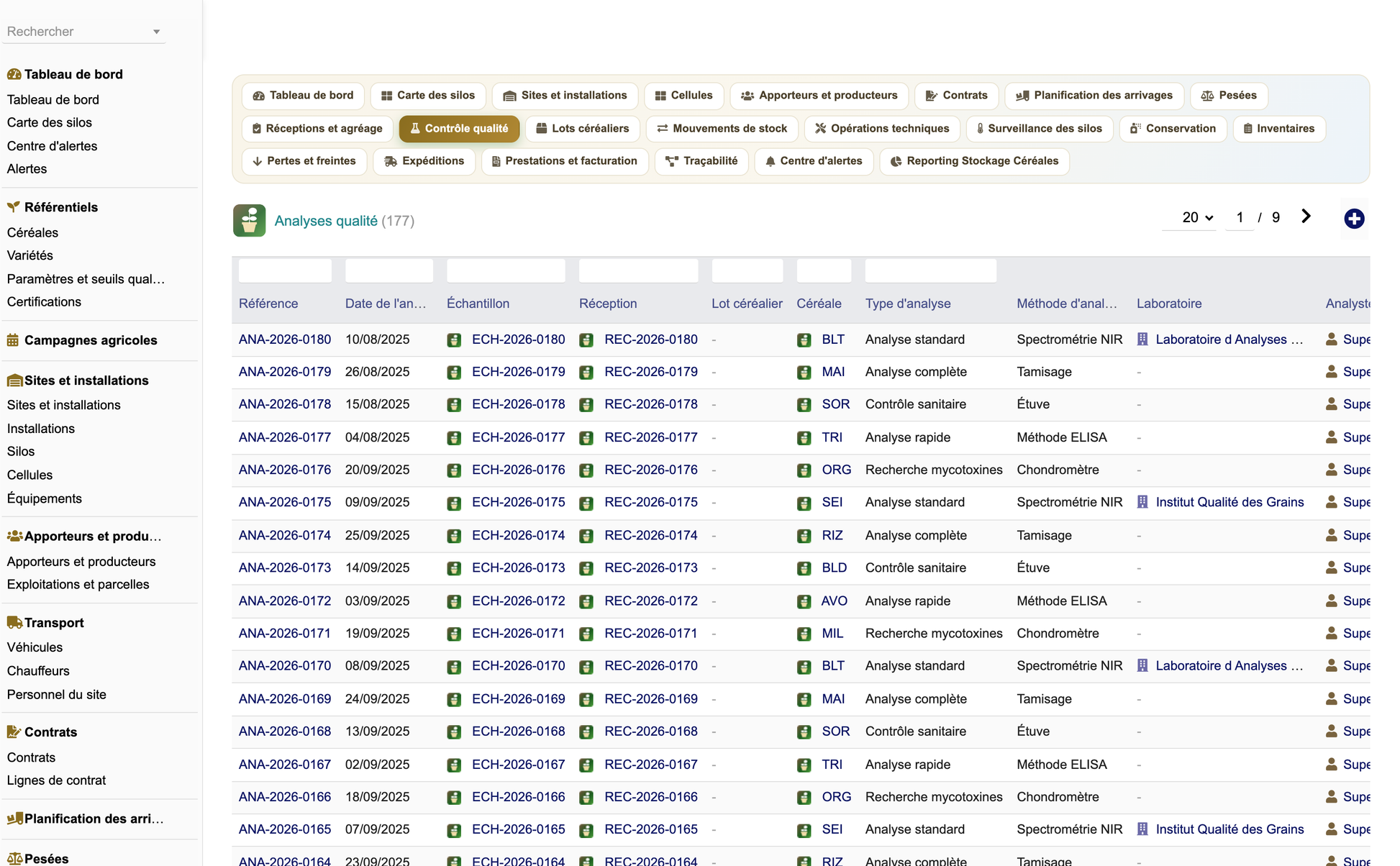
Task: Click sidebar Planification des arrivages icon
Action: (x=15, y=819)
